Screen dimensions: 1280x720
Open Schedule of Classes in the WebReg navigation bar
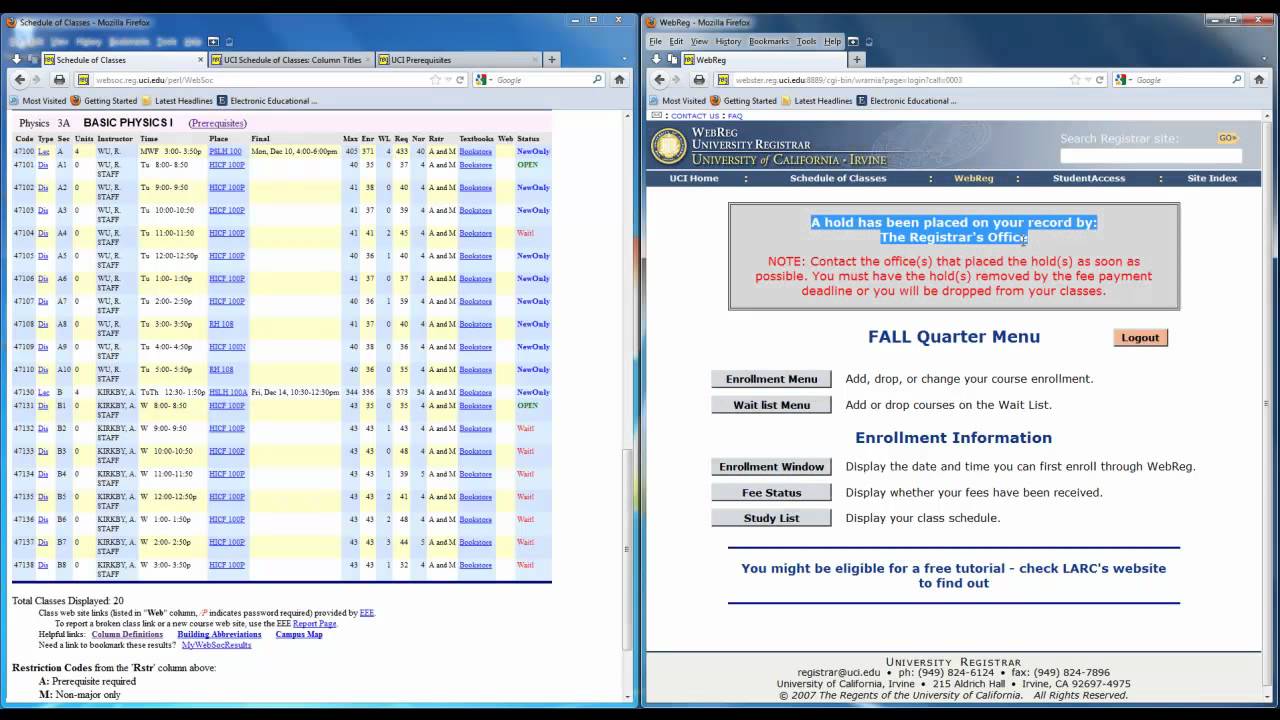tap(838, 178)
